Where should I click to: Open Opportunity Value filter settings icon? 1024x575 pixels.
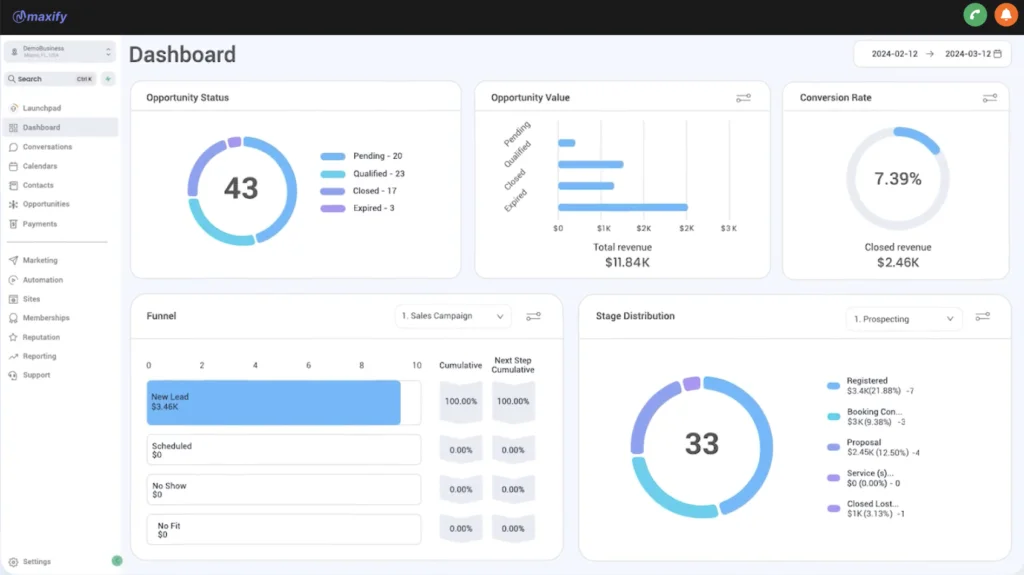point(743,98)
